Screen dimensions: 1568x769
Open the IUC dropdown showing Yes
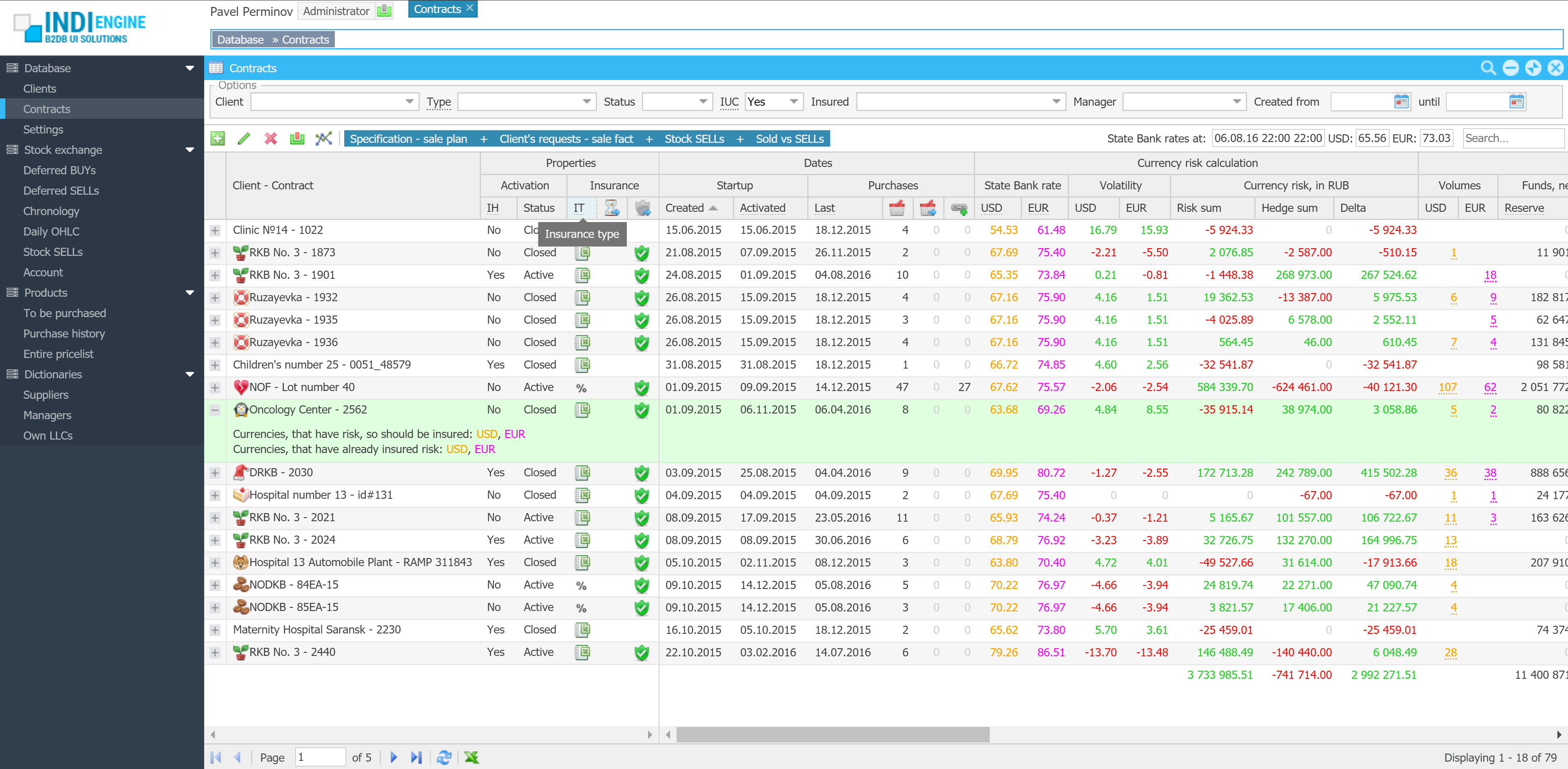pyautogui.click(x=793, y=102)
